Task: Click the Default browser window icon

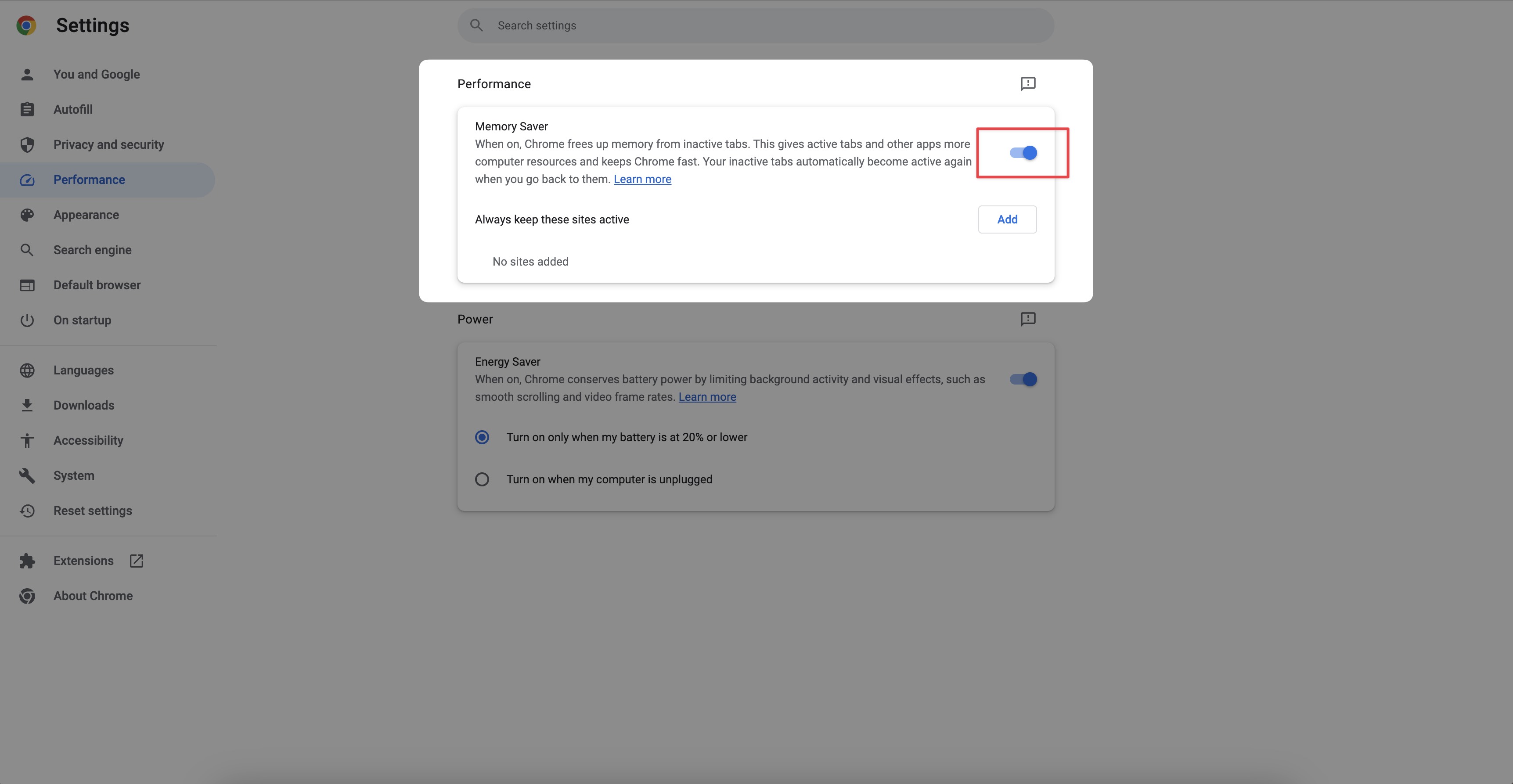Action: pos(27,285)
